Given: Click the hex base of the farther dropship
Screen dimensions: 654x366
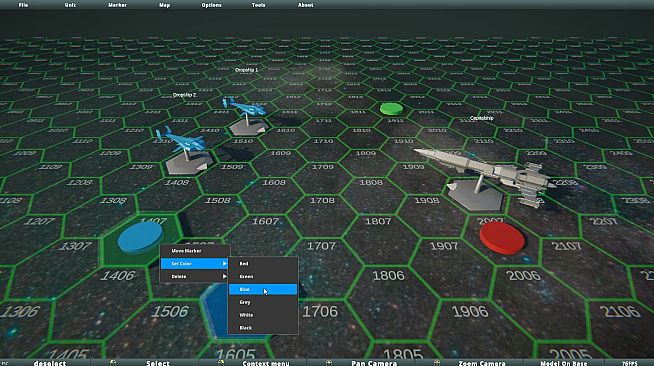Looking at the screenshot, I should 249,127.
